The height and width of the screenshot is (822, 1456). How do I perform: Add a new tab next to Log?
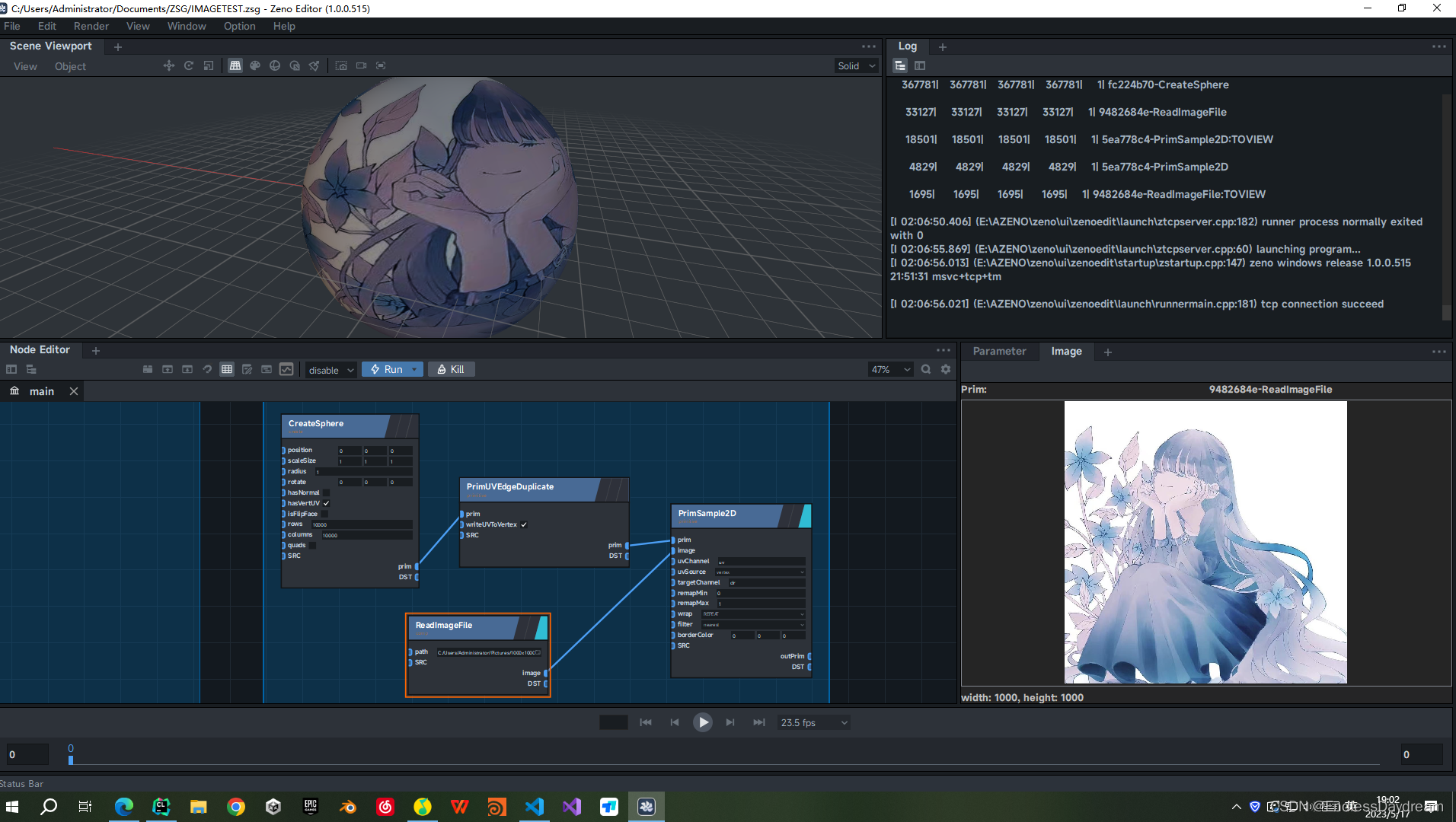click(943, 46)
